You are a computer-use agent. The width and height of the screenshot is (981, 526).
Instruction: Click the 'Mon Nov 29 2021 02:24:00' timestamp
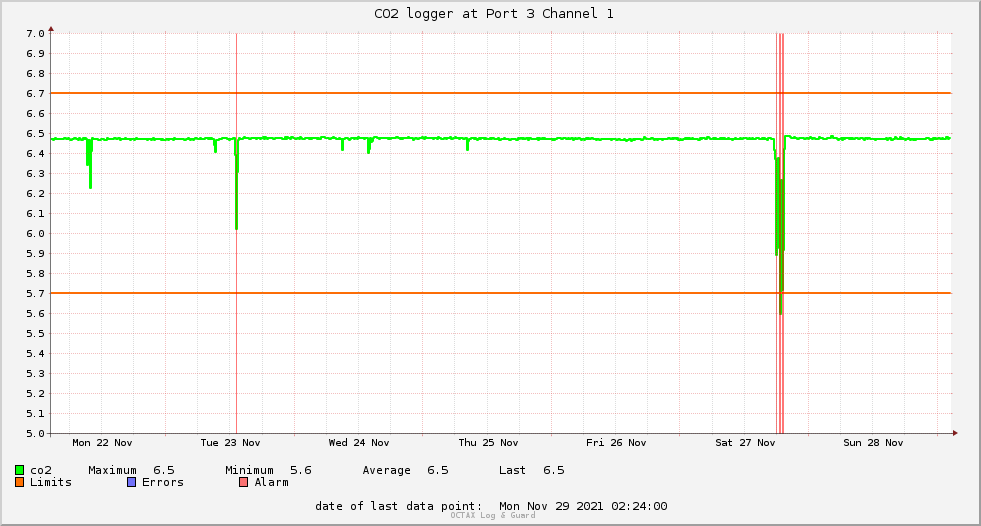pos(583,506)
